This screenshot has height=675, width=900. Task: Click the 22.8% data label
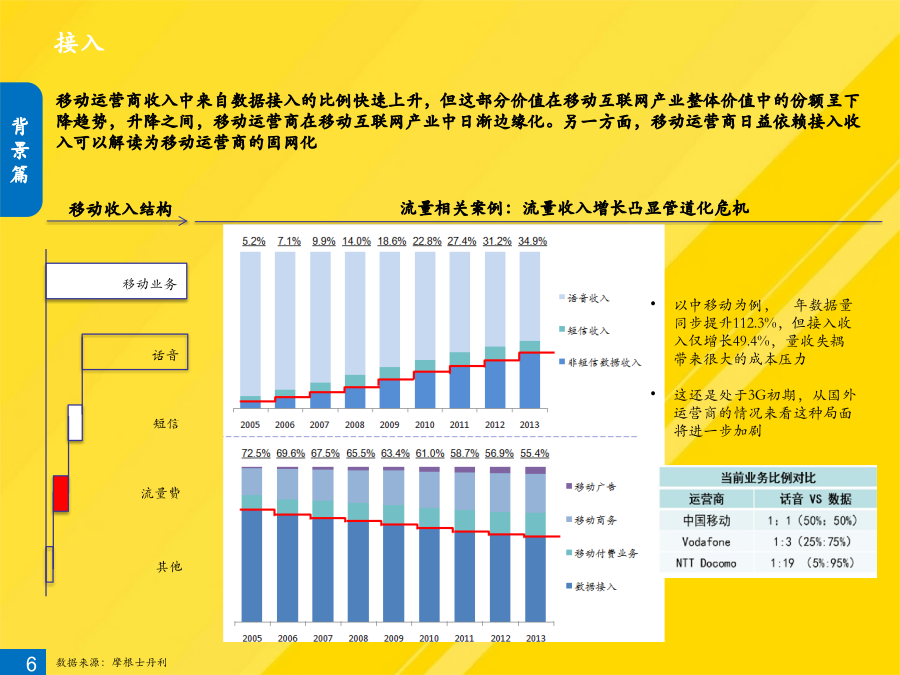pos(427,241)
